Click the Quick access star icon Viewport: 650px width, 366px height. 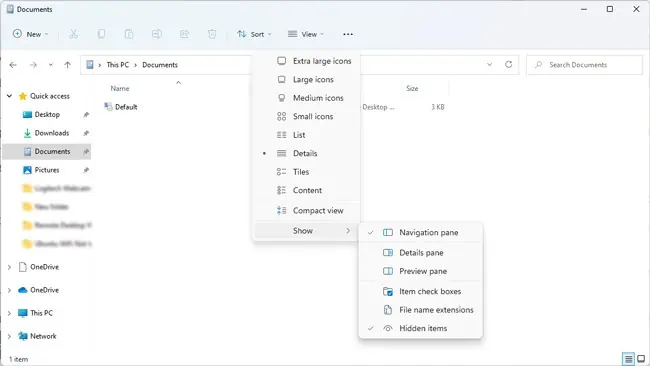click(23, 96)
